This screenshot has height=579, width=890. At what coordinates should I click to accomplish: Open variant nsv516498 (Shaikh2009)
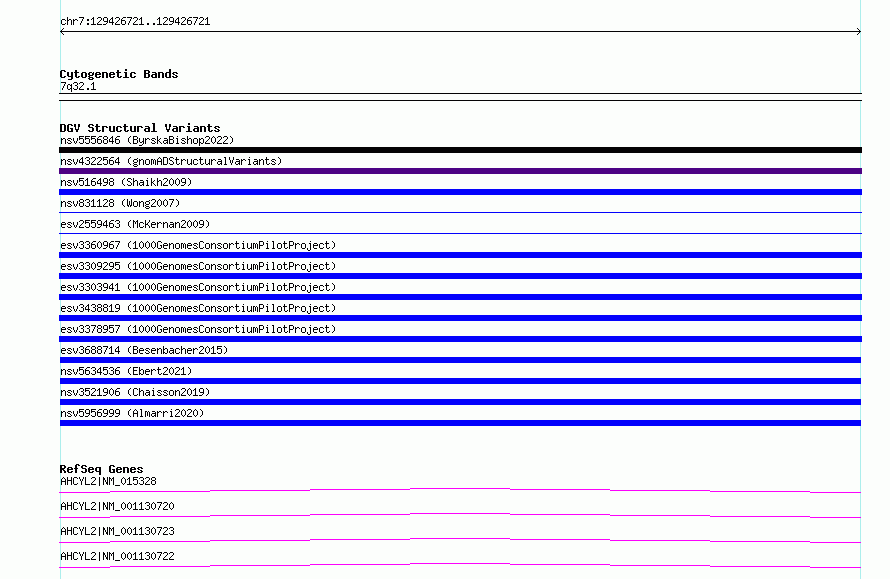coord(126,182)
